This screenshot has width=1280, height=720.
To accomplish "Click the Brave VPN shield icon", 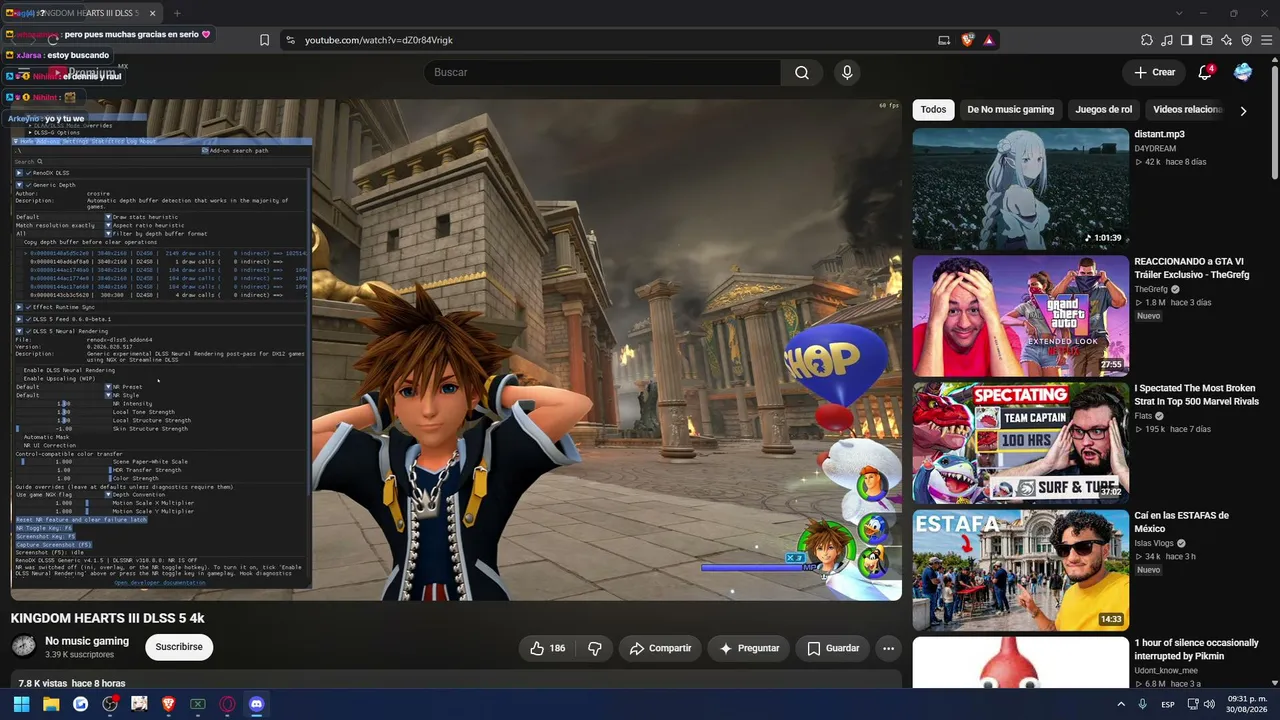I will point(1246,40).
